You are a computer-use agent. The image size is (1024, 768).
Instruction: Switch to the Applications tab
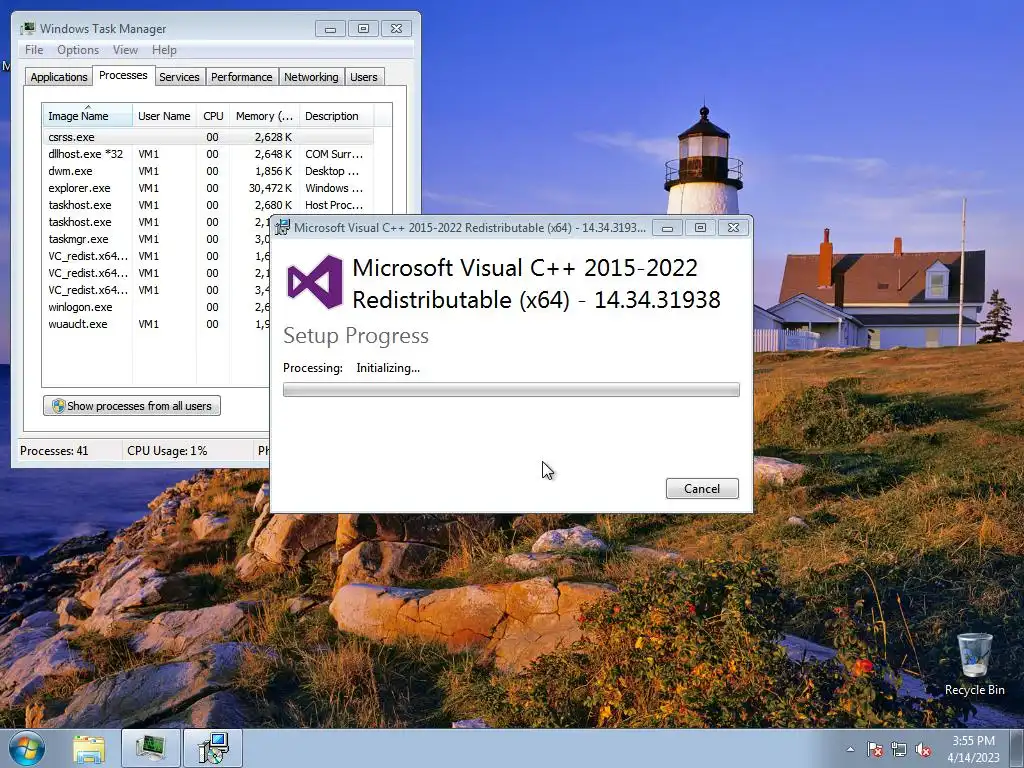pos(59,77)
